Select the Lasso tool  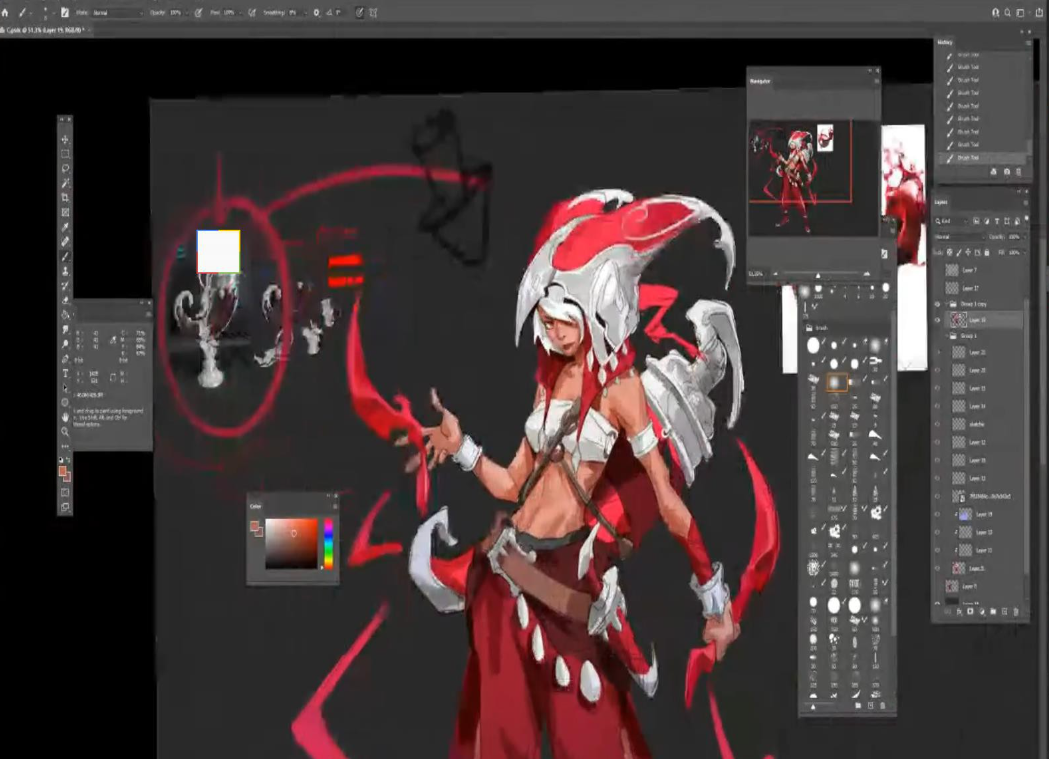[65, 169]
